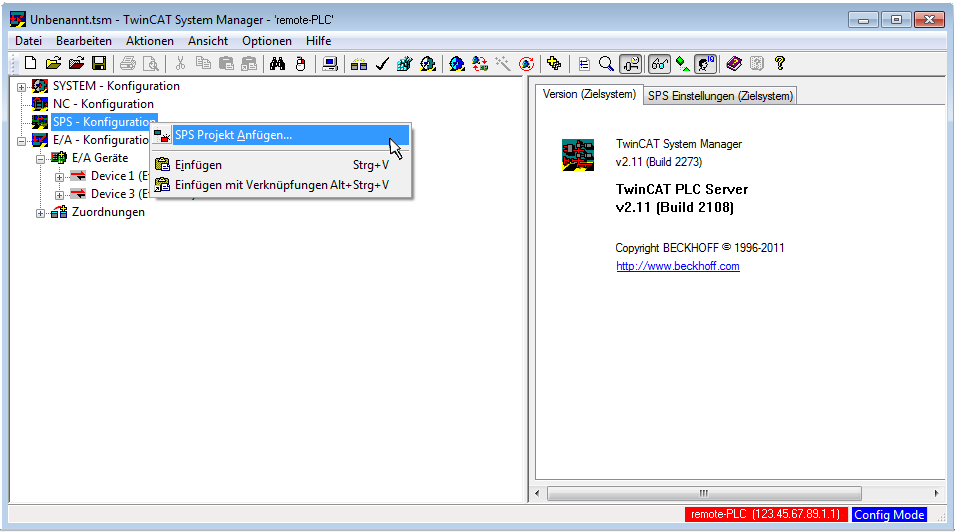The width and height of the screenshot is (955, 532).
Task: Open the beckhoff.com hyperlink
Action: tap(677, 266)
